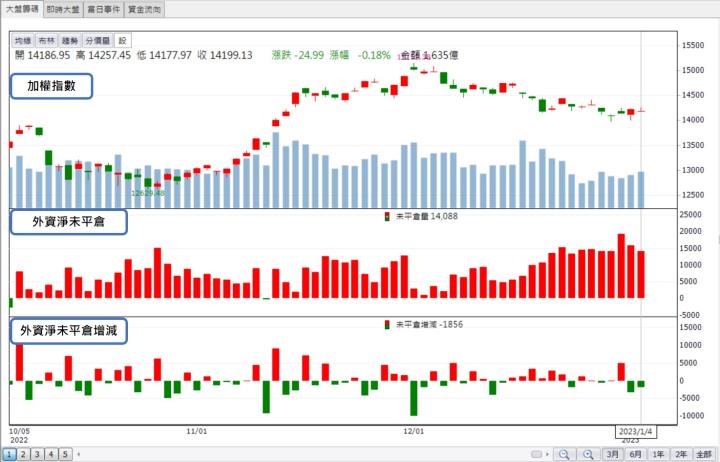The width and height of the screenshot is (720, 462).
Task: Click the 收 14199.13 closing value
Action: click(x=225, y=56)
